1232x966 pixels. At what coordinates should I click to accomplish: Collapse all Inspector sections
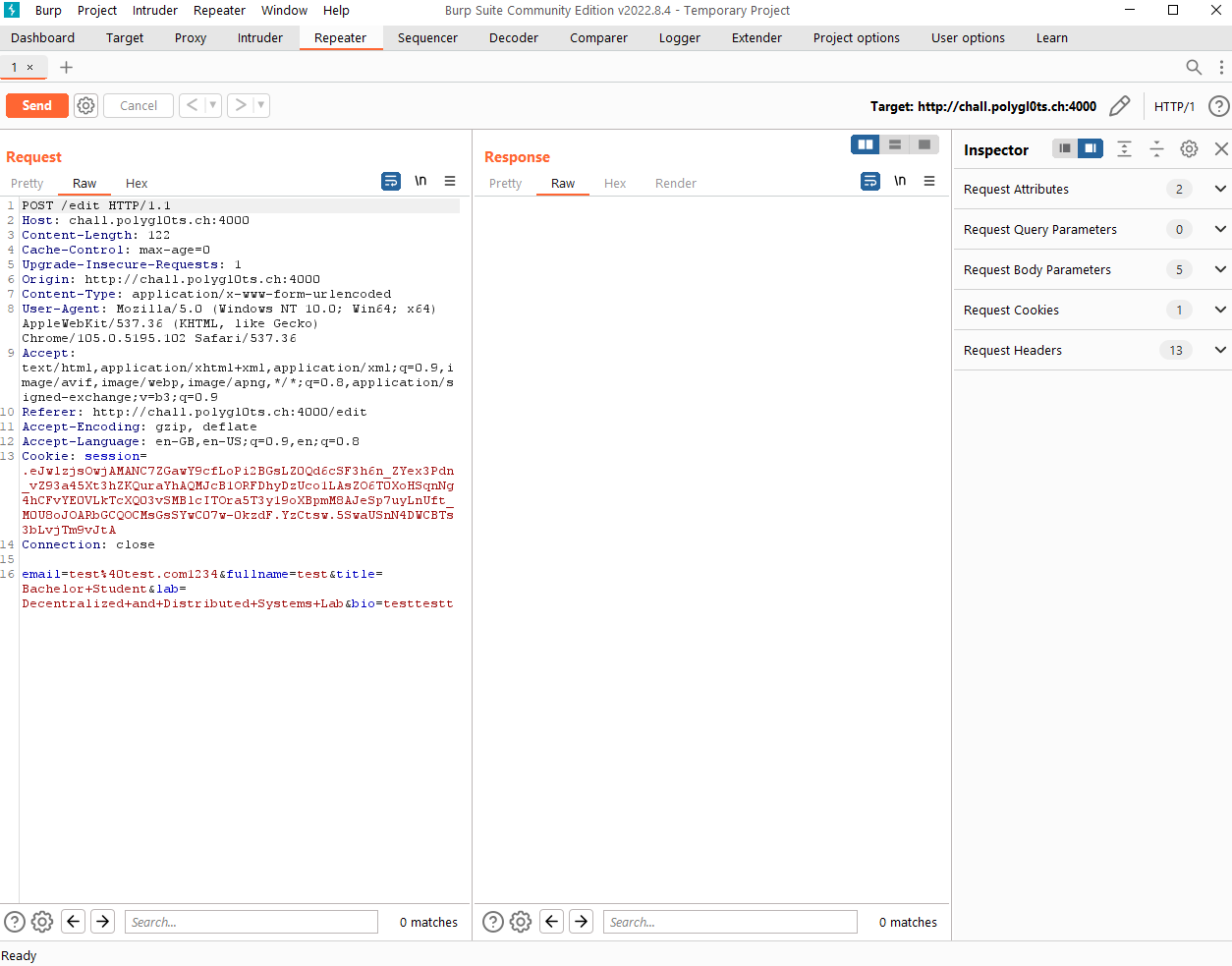tap(1156, 148)
